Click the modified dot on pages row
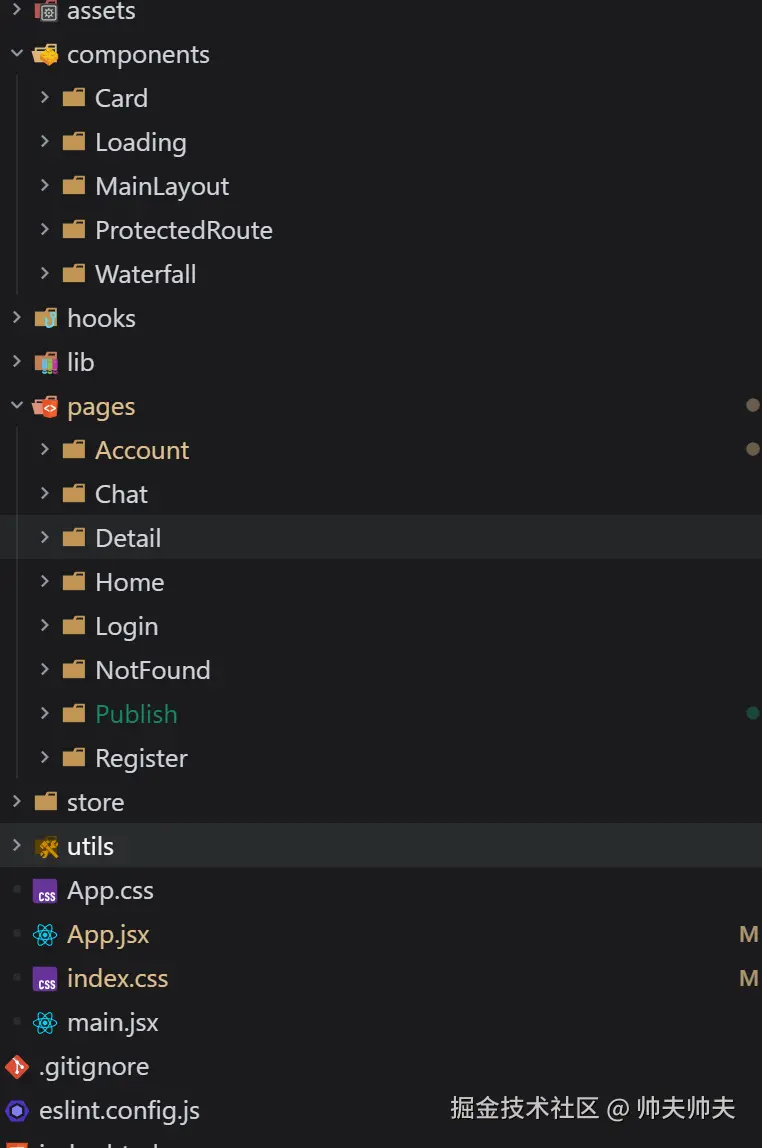The image size is (762, 1148). [752, 405]
